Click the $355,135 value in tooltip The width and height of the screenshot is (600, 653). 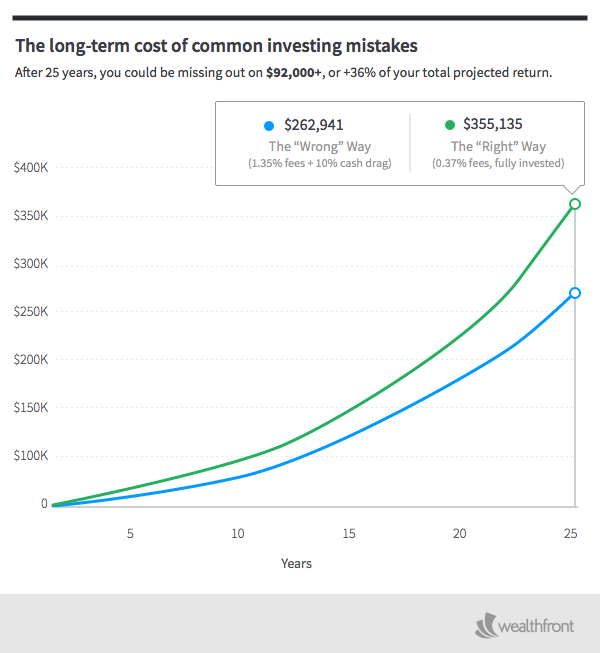(498, 126)
